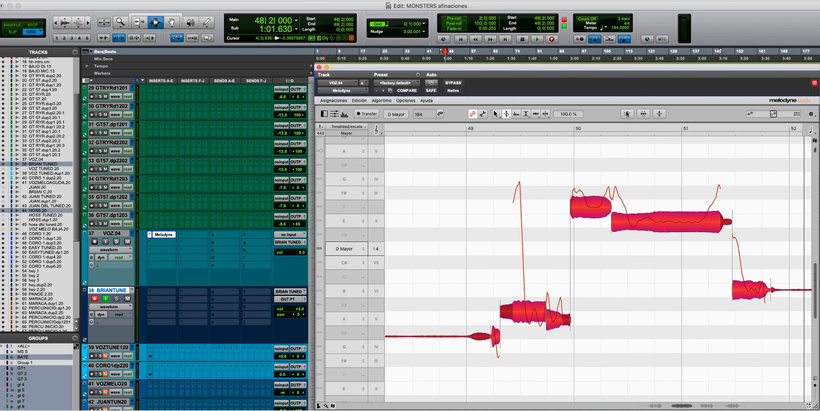Click the tempo icon beside the 184 field

click(x=440, y=113)
